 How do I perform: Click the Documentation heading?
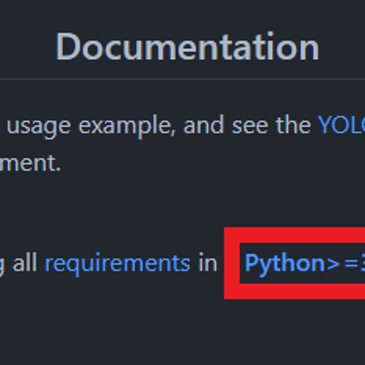(x=187, y=47)
